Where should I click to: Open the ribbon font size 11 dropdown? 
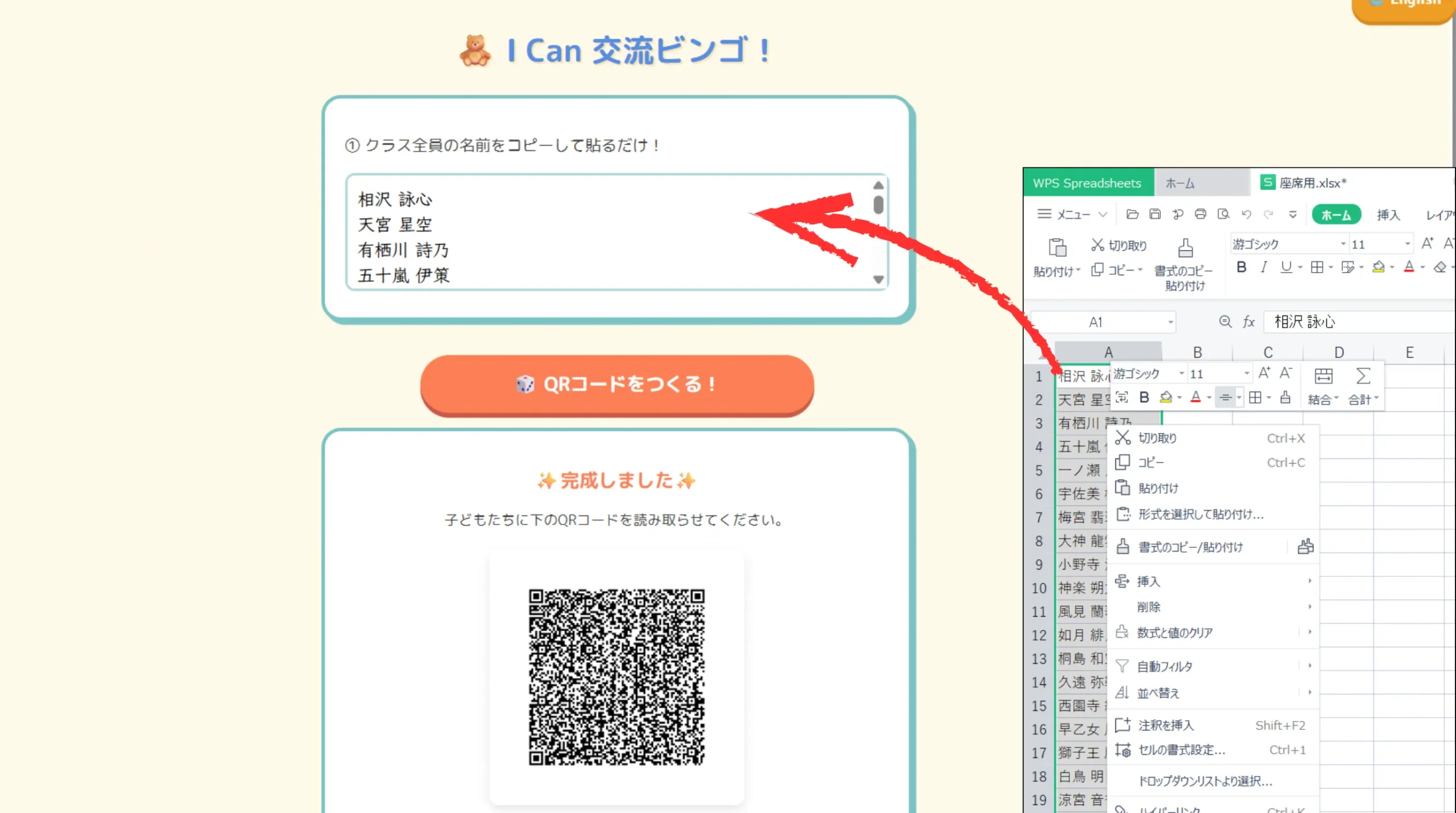tap(1407, 244)
